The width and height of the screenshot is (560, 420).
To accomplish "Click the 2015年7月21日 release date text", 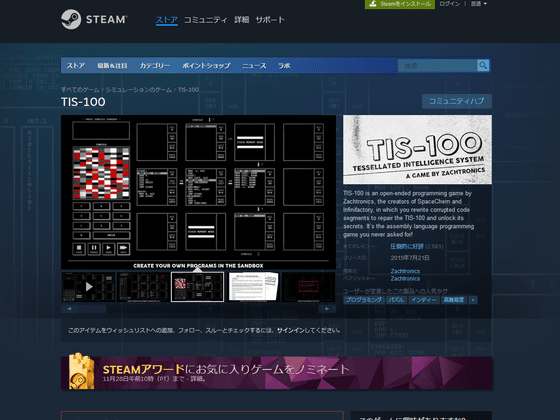I will point(410,258).
